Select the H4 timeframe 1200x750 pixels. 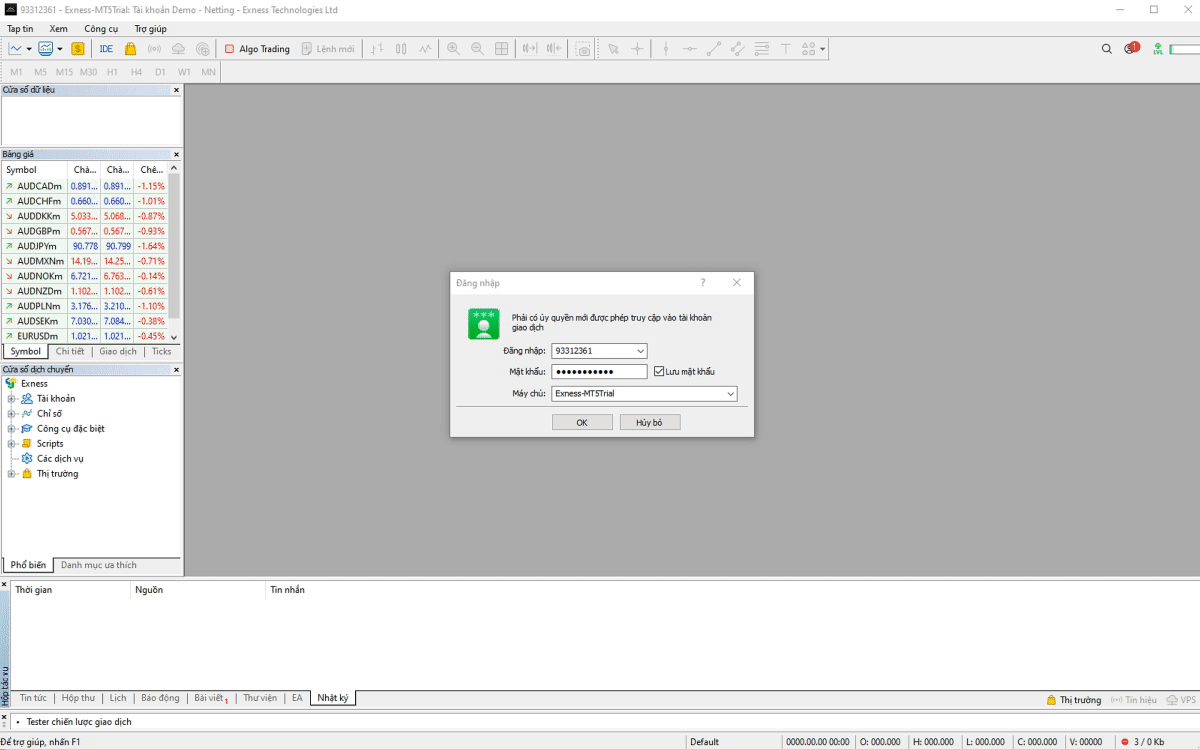136,72
